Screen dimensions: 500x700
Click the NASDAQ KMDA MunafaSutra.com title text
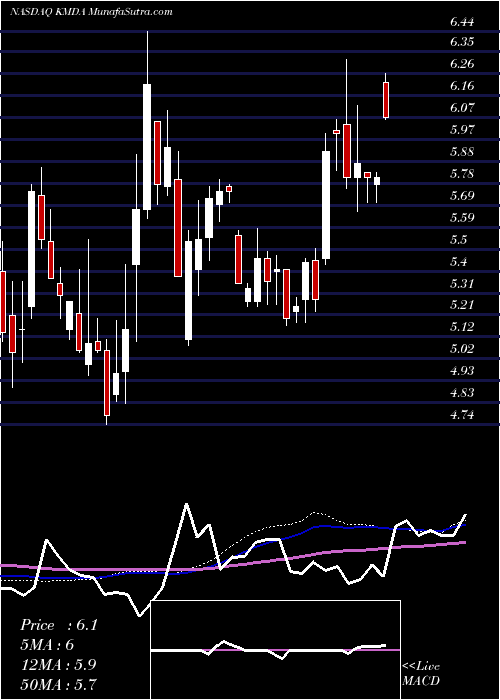[91, 12]
